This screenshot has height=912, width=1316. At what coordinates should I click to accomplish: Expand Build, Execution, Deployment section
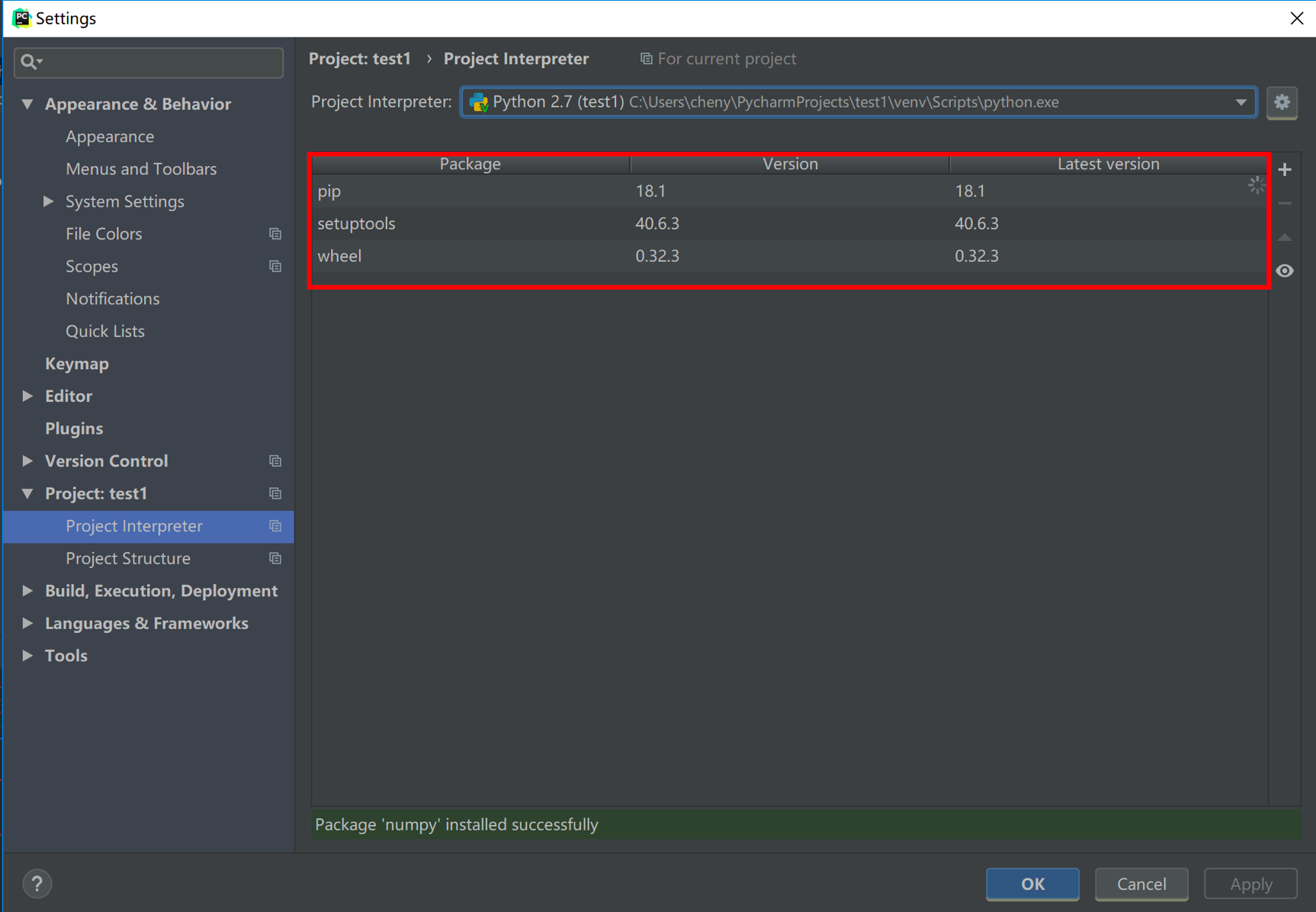[x=27, y=590]
